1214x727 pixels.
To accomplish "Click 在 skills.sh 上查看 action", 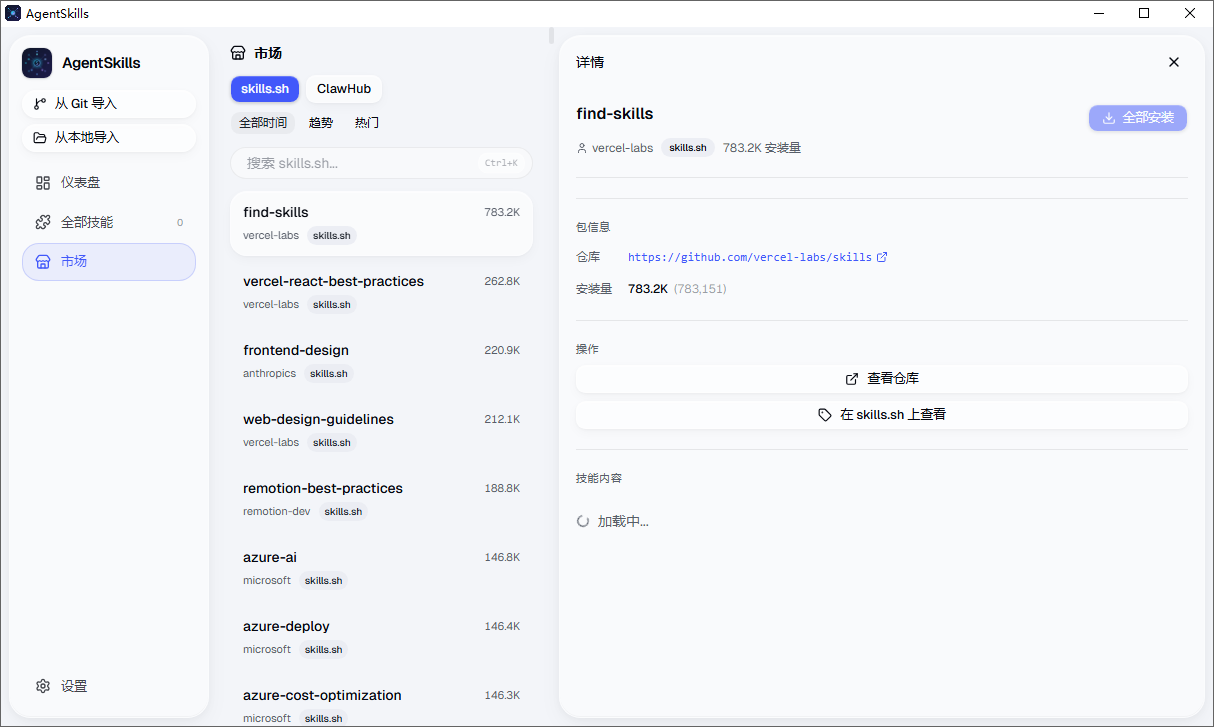I will click(x=881, y=413).
